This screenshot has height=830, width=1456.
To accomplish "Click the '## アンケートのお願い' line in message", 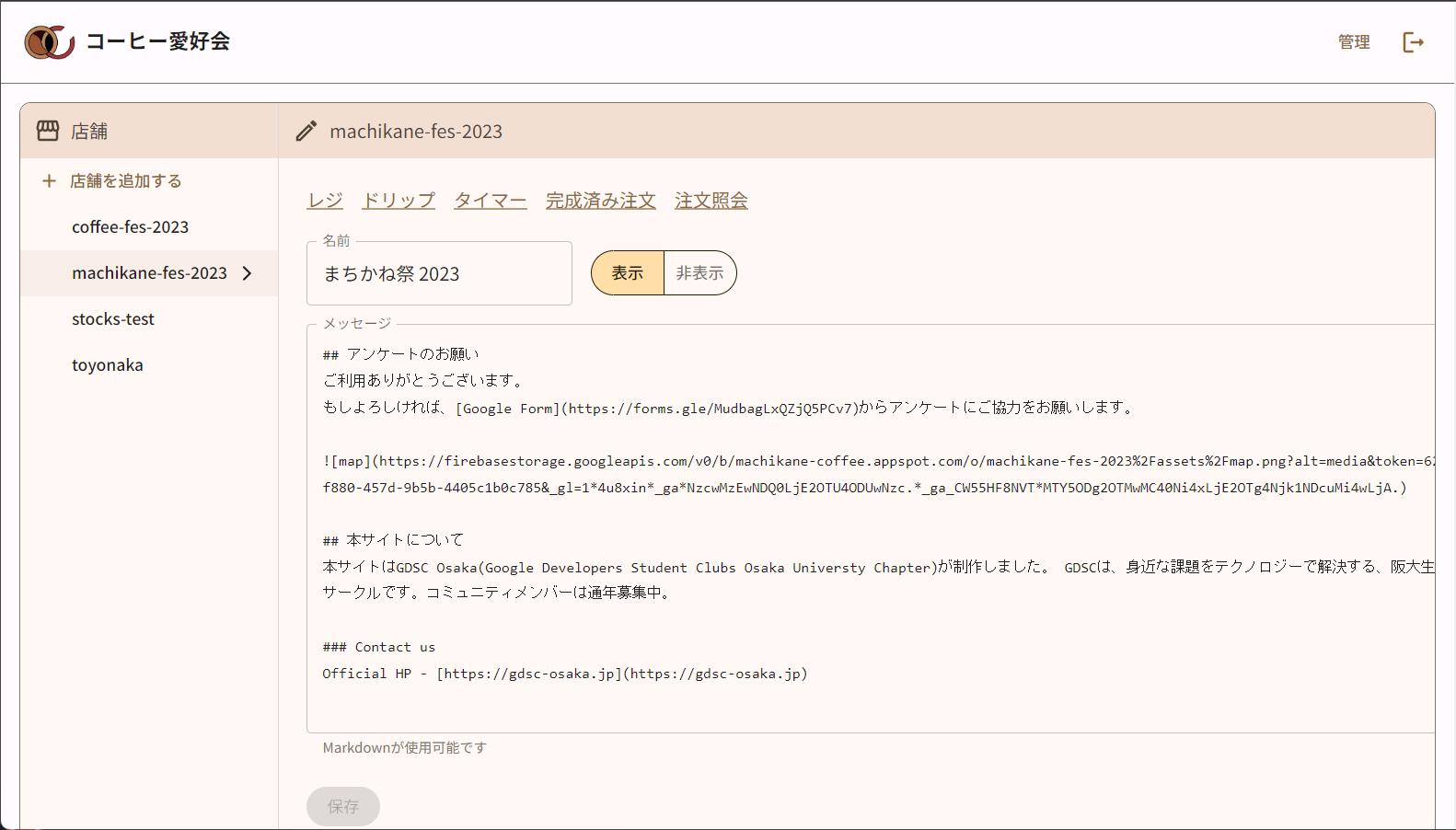I will pos(401,354).
